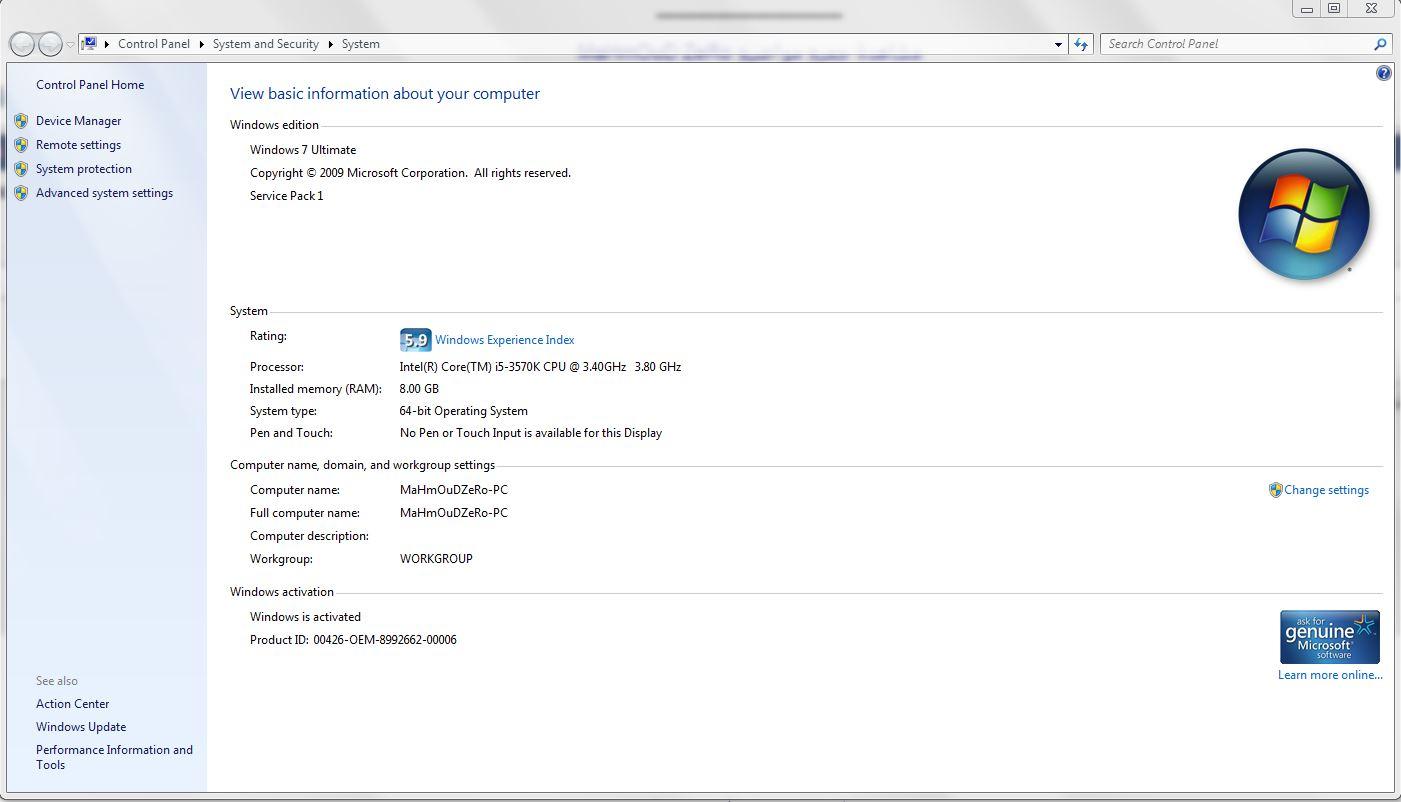Click the search magnifier icon
The image size is (1401, 802).
tap(1381, 44)
